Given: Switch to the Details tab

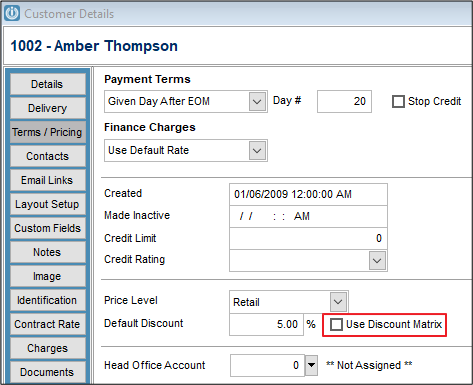Looking at the screenshot, I should 47,84.
